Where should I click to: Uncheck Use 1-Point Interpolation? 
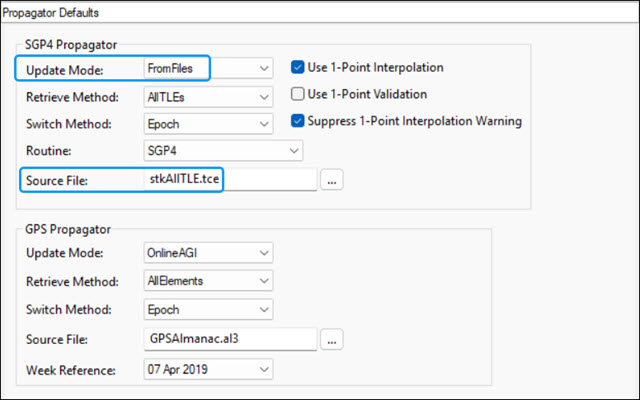298,68
